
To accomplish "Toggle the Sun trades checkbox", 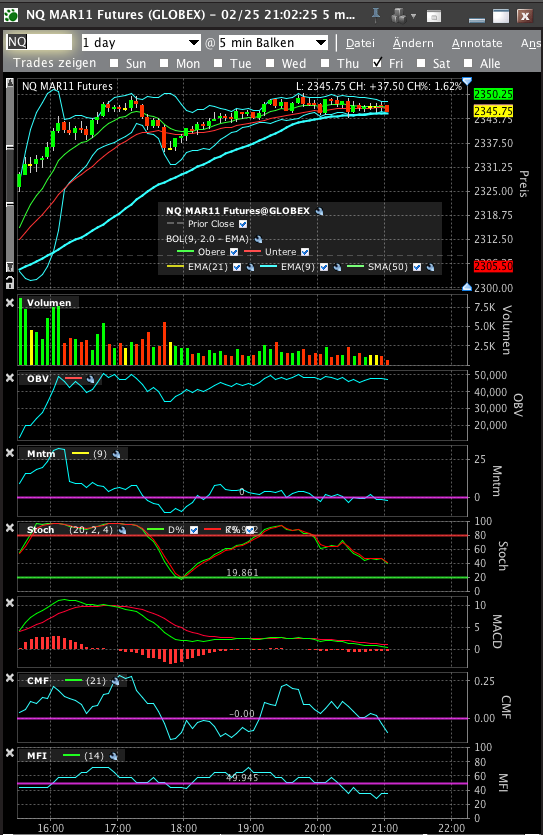I will pyautogui.click(x=114, y=63).
